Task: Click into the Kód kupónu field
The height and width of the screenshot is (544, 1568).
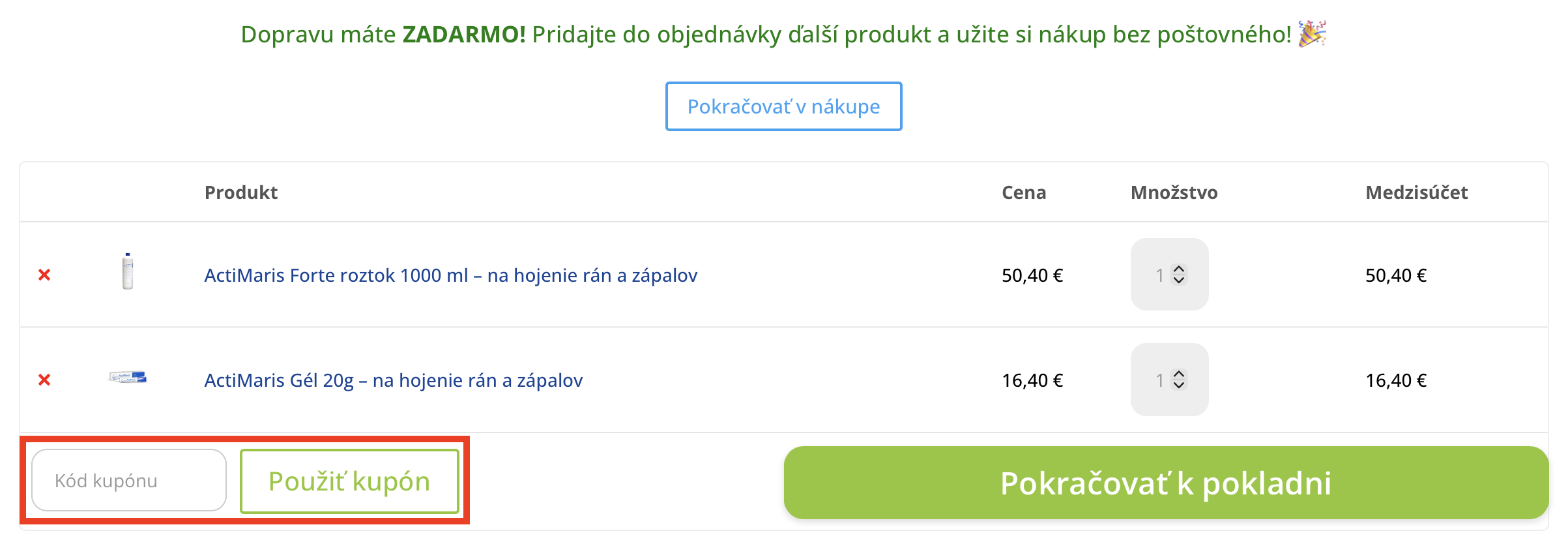Action: tap(129, 481)
